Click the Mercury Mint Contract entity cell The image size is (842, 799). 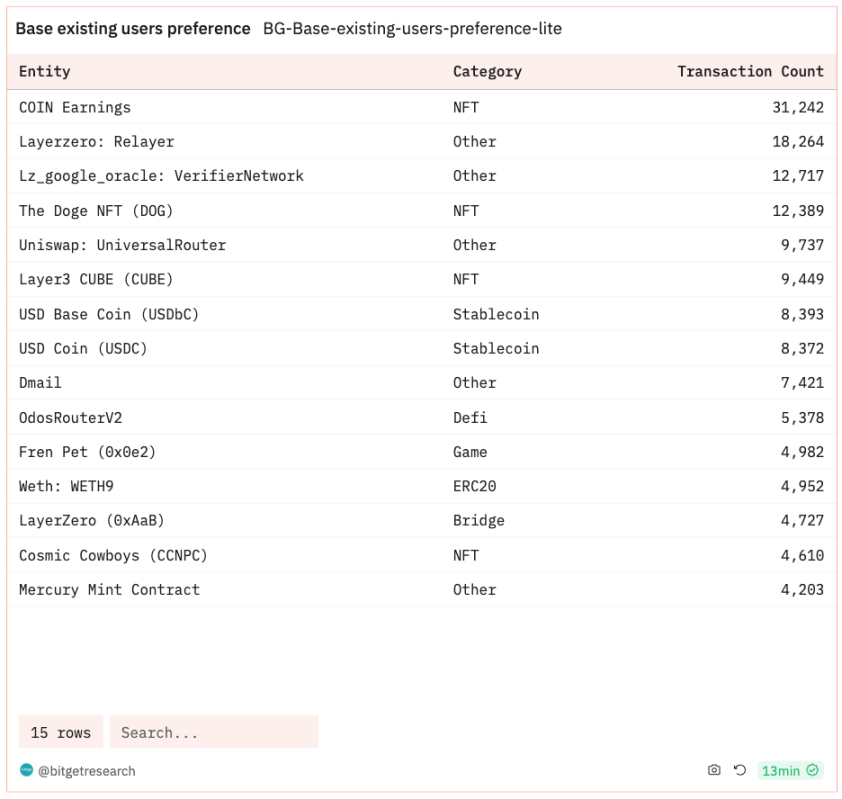point(110,590)
